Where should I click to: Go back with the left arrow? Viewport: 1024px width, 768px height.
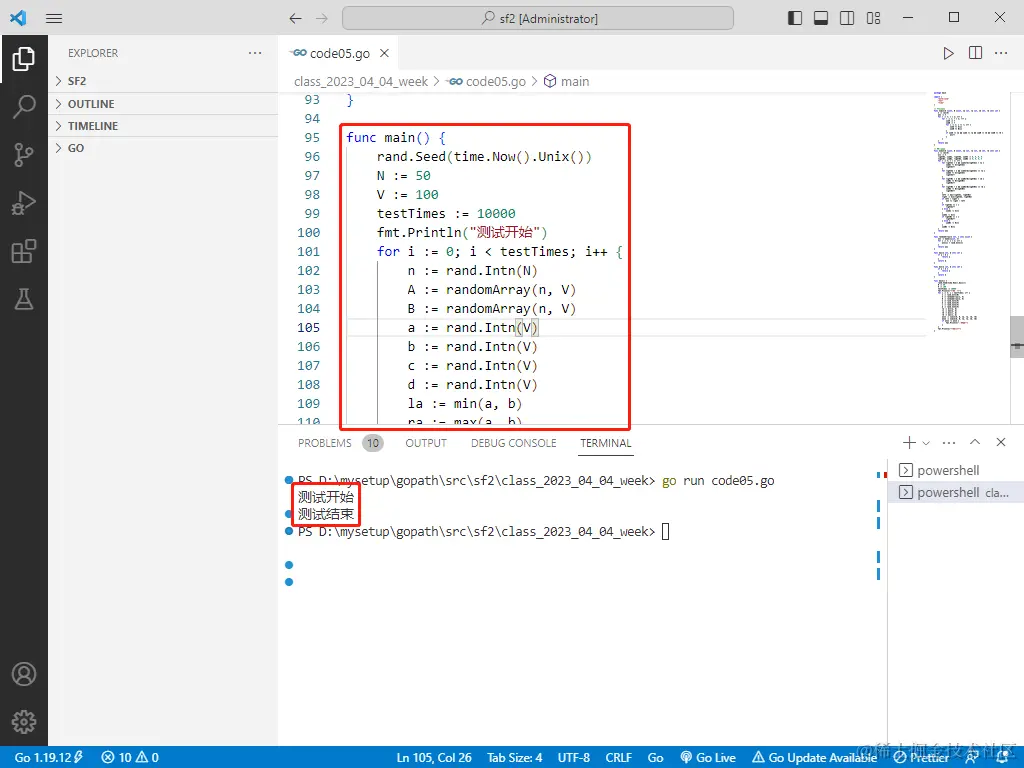(x=295, y=18)
